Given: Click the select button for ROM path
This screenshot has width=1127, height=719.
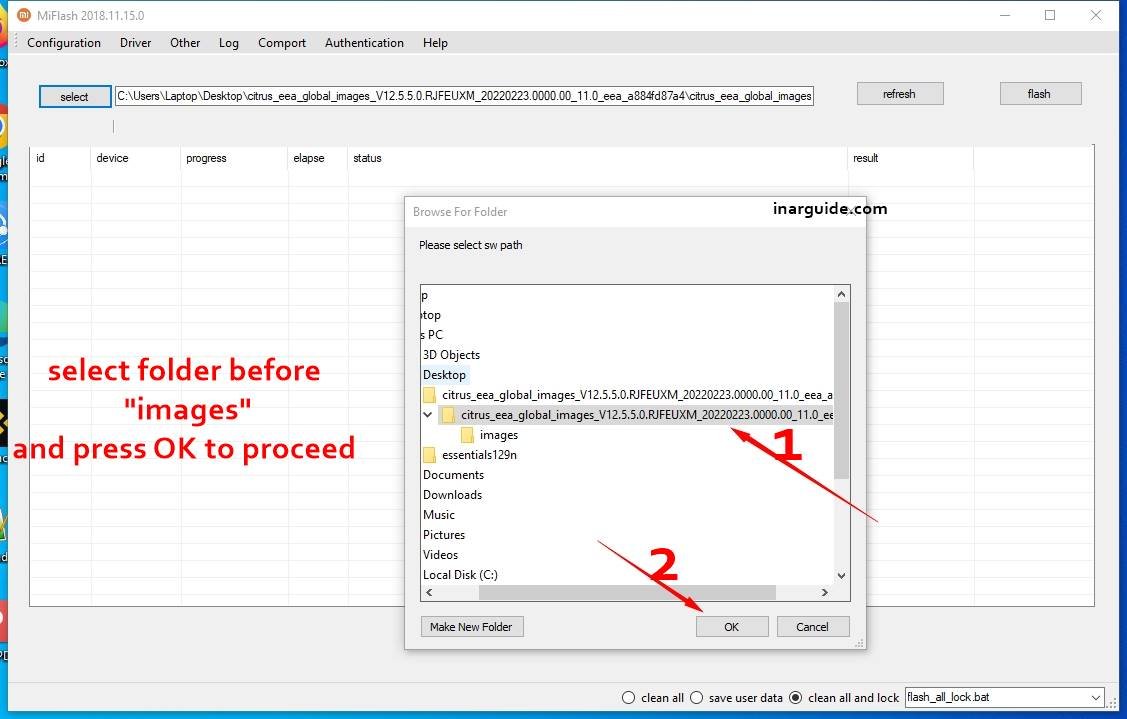Looking at the screenshot, I should 75,96.
